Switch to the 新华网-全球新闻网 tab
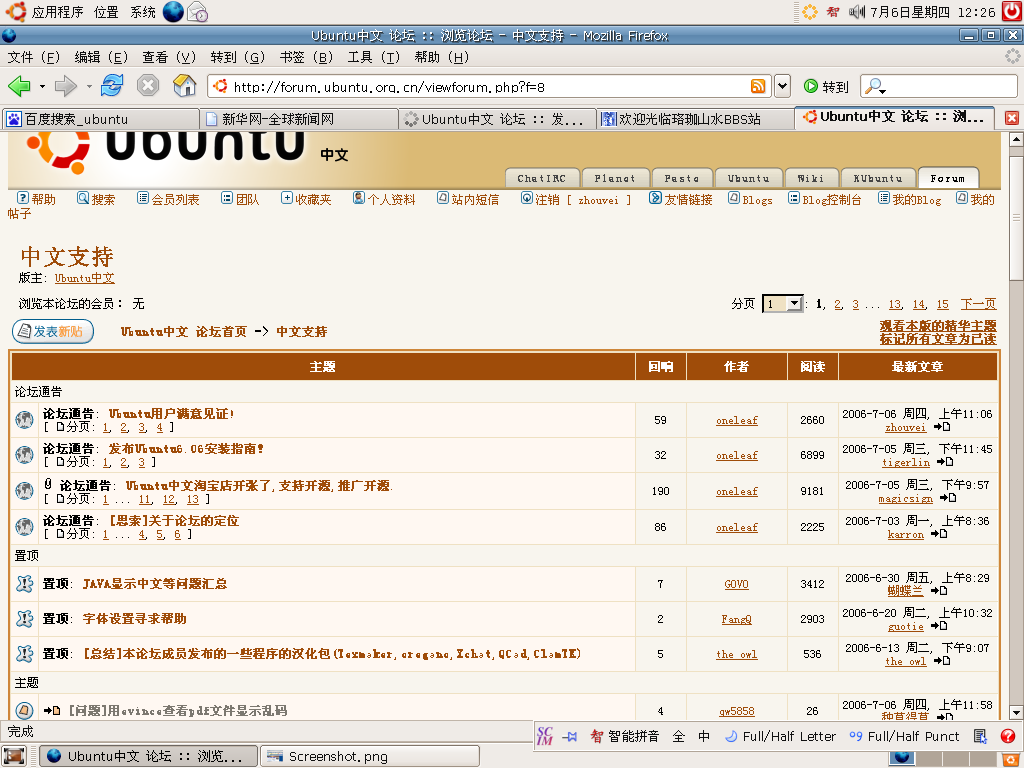Image resolution: width=1024 pixels, height=768 pixels. [299, 119]
